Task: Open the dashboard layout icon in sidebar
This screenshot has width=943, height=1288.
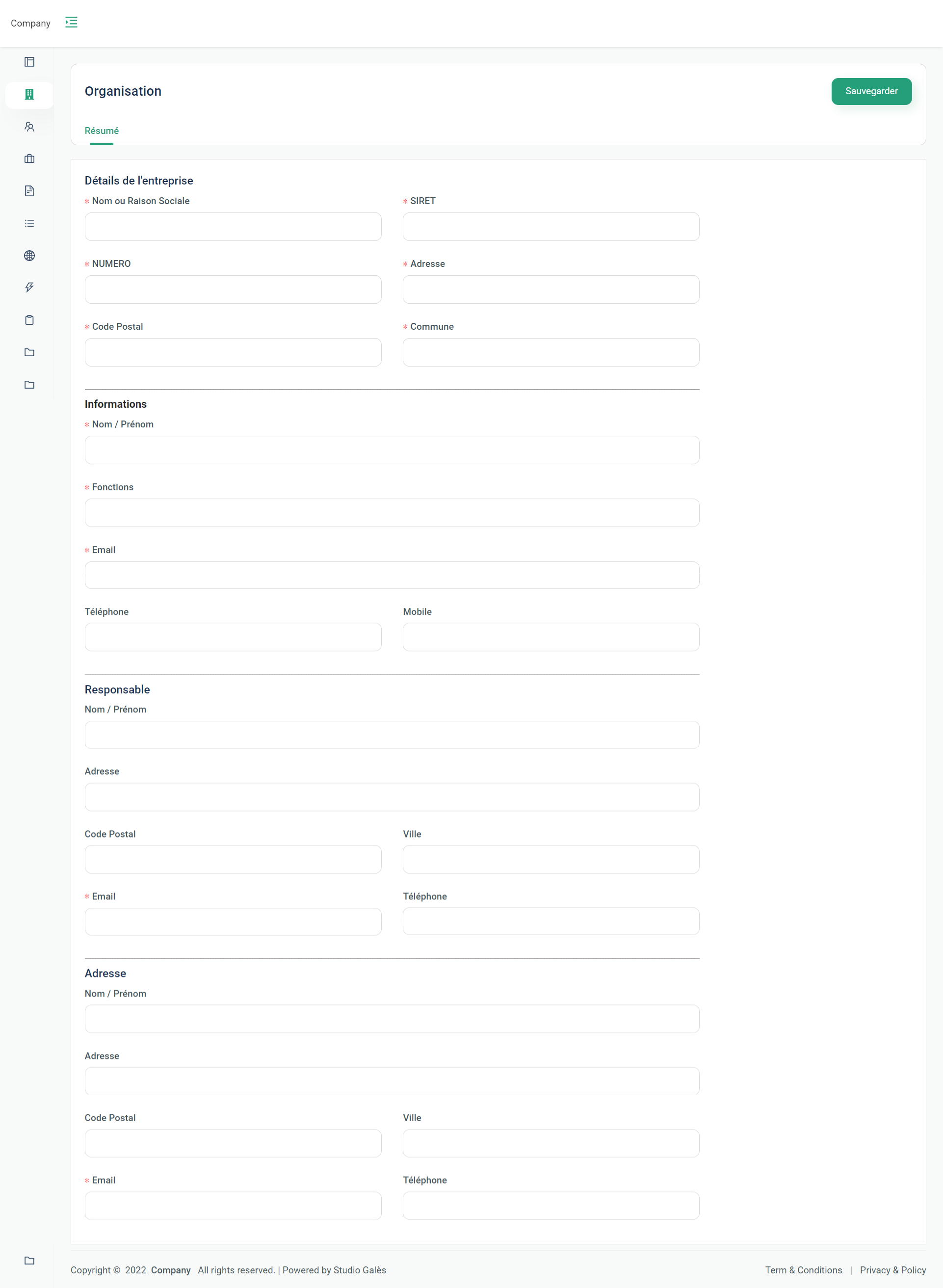Action: 29,62
